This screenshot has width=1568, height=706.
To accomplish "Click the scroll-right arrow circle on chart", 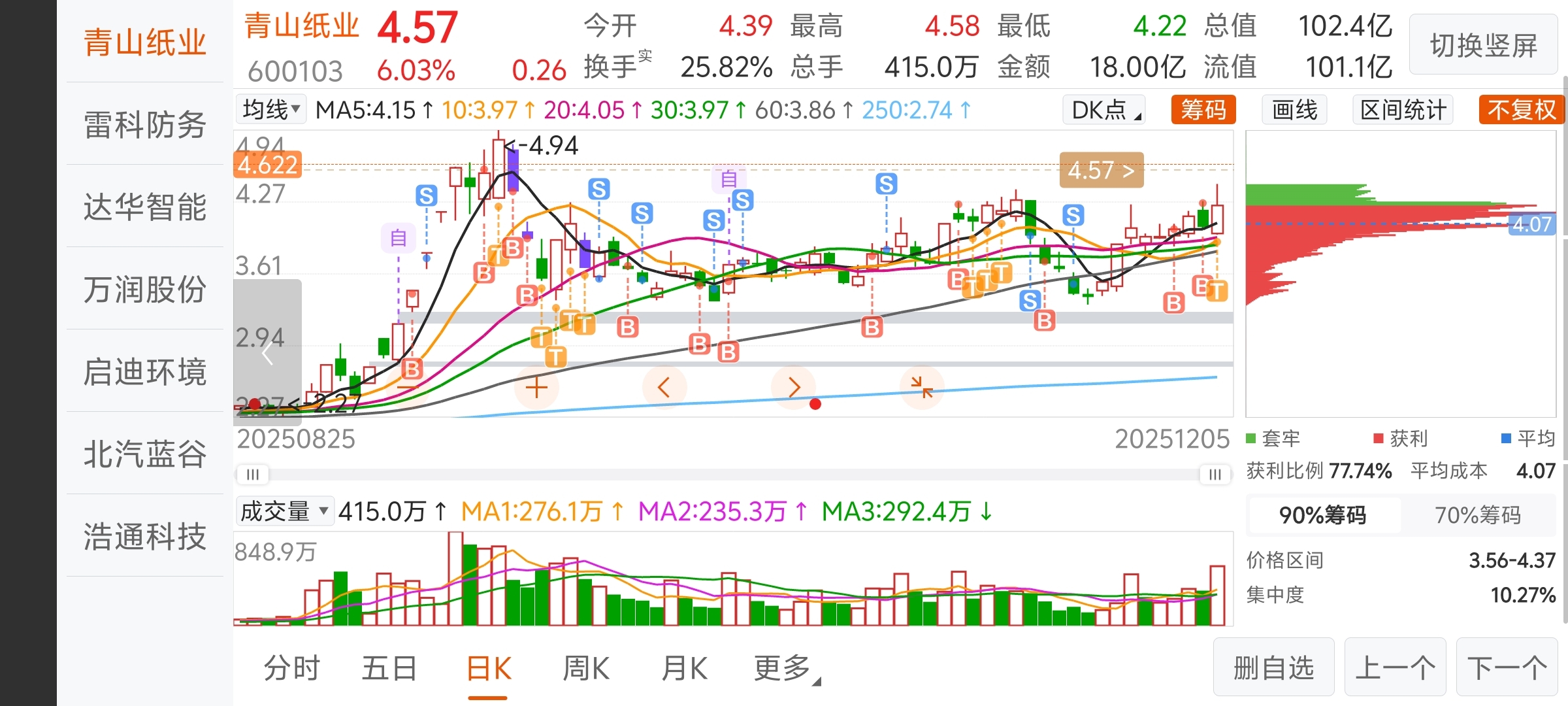I will click(793, 388).
